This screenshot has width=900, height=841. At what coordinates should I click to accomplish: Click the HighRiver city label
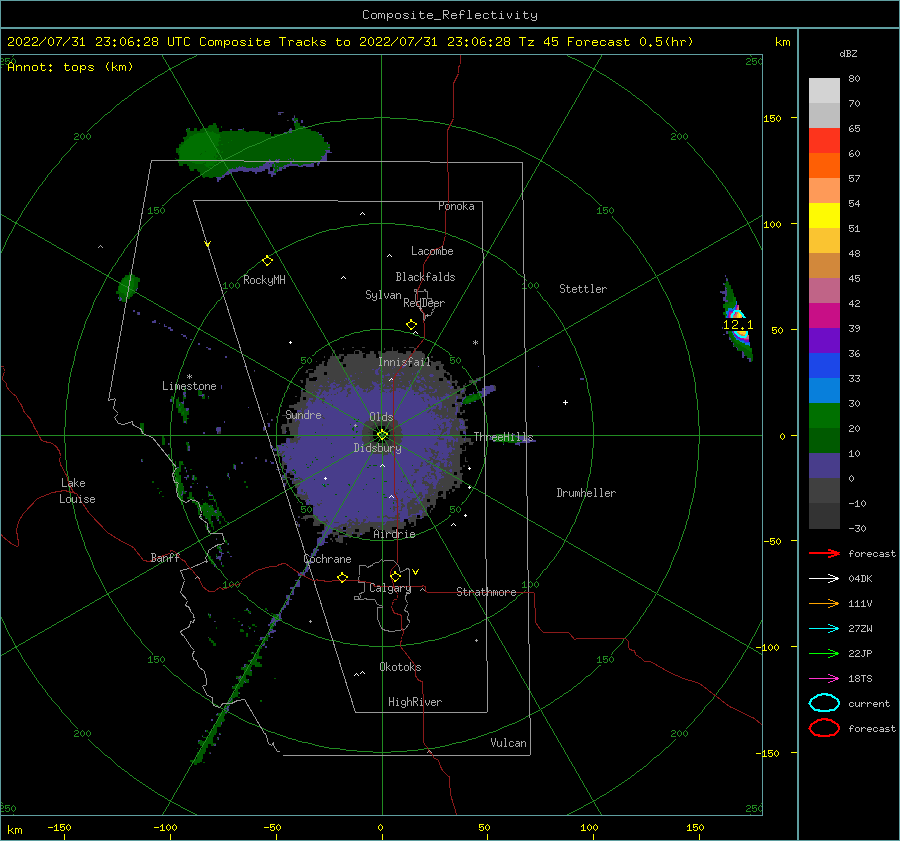(x=415, y=702)
